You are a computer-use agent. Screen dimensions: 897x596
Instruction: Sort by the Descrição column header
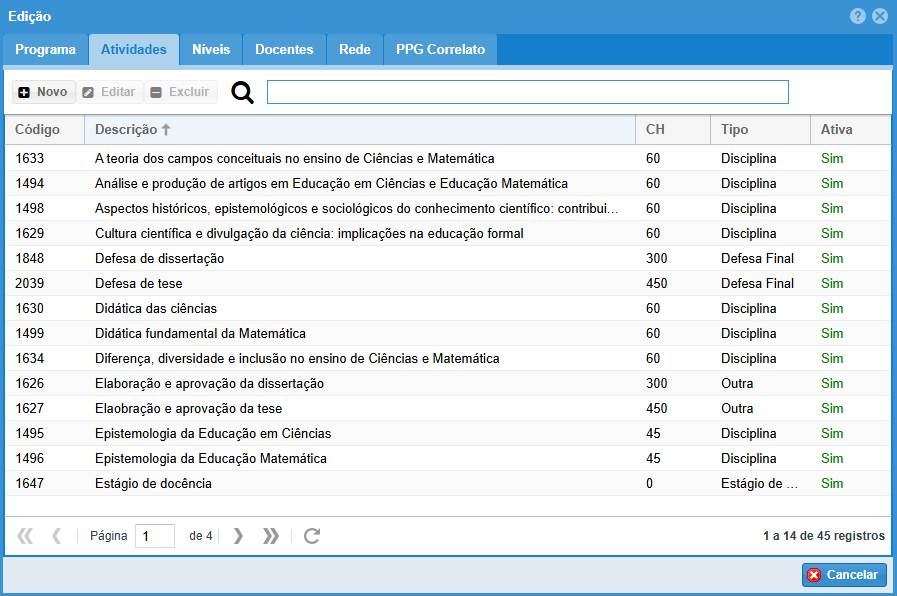point(125,129)
